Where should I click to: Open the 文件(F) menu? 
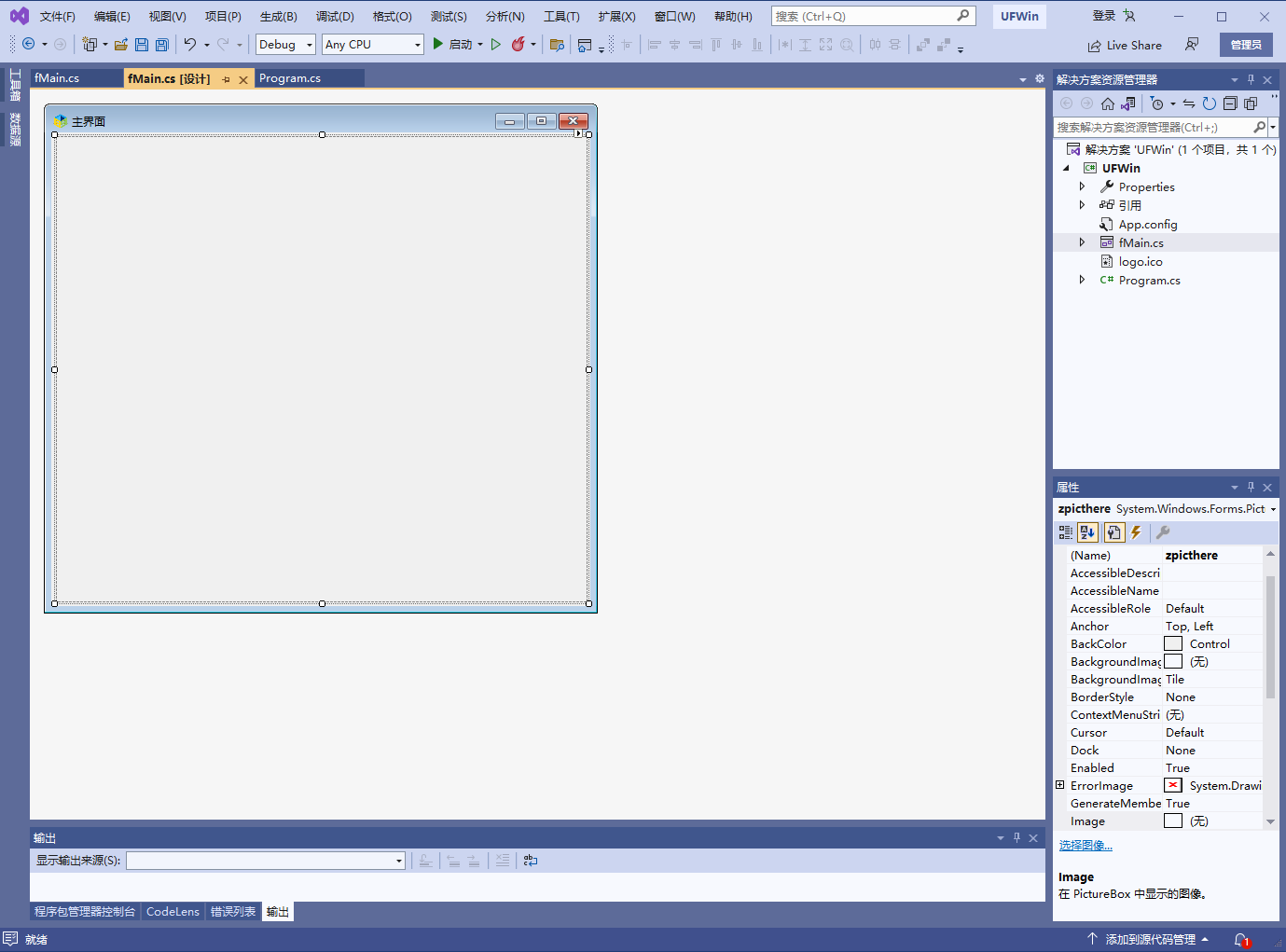(x=58, y=17)
